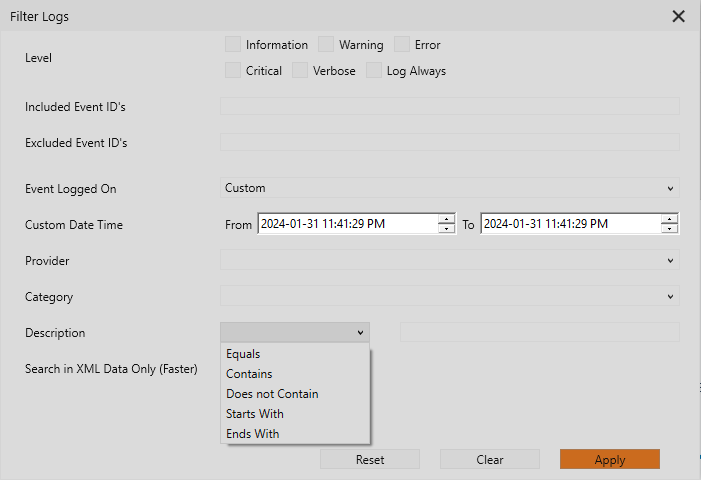Tick the Information level checkbox
This screenshot has height=480, width=701.
233,45
